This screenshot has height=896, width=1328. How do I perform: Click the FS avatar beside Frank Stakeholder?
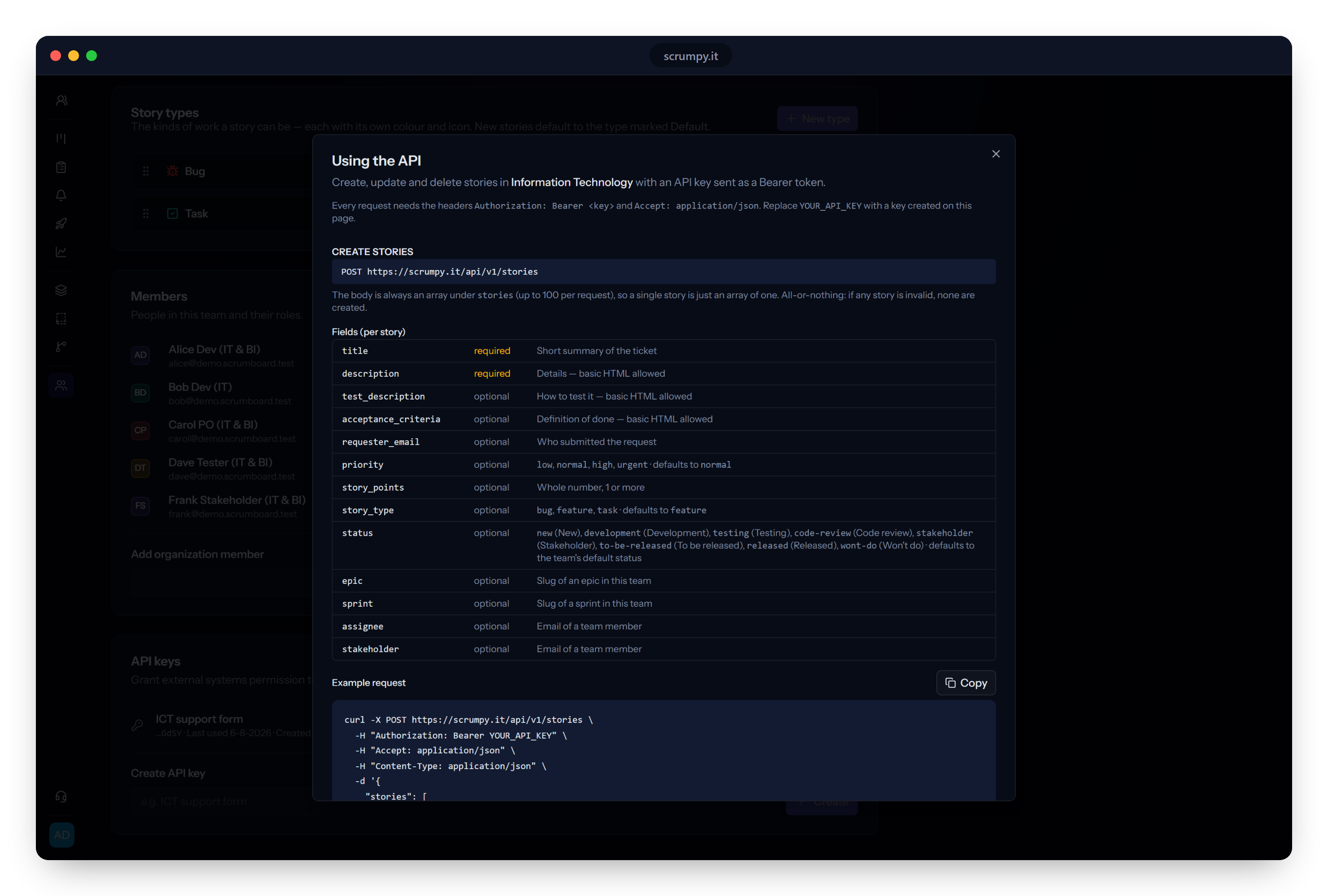tap(140, 506)
